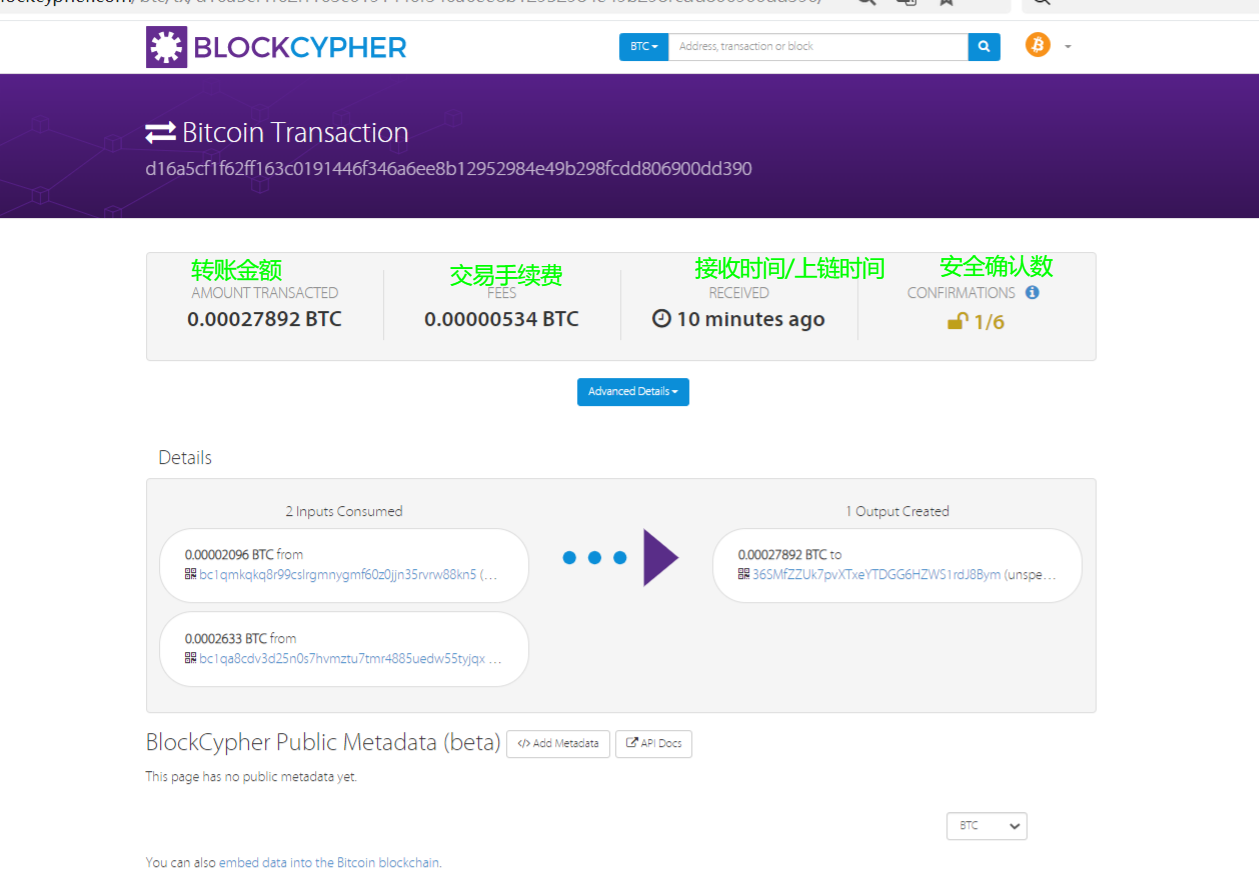The image size is (1259, 877).
Task: Show QR code for output address 36SMfZZUk7
Action: 744,574
